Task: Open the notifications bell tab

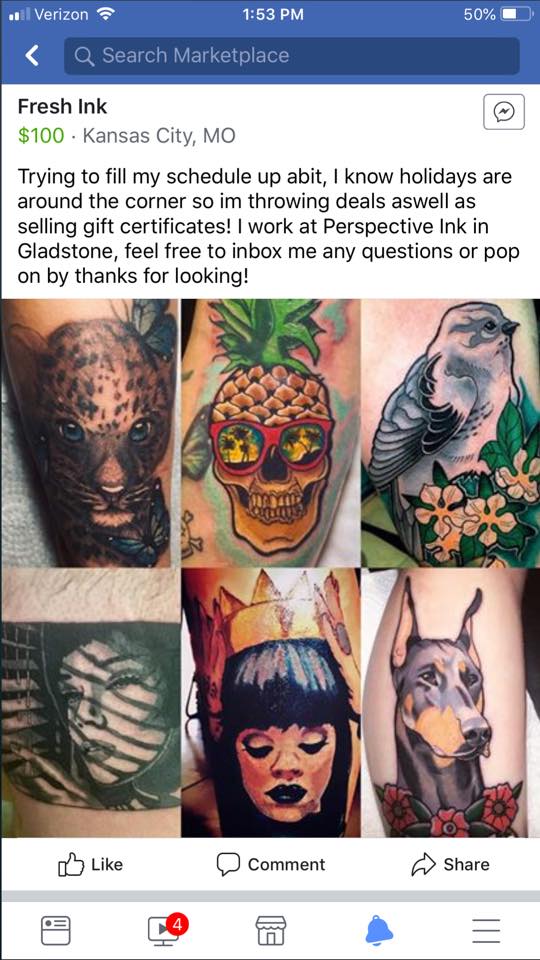Action: click(x=380, y=931)
